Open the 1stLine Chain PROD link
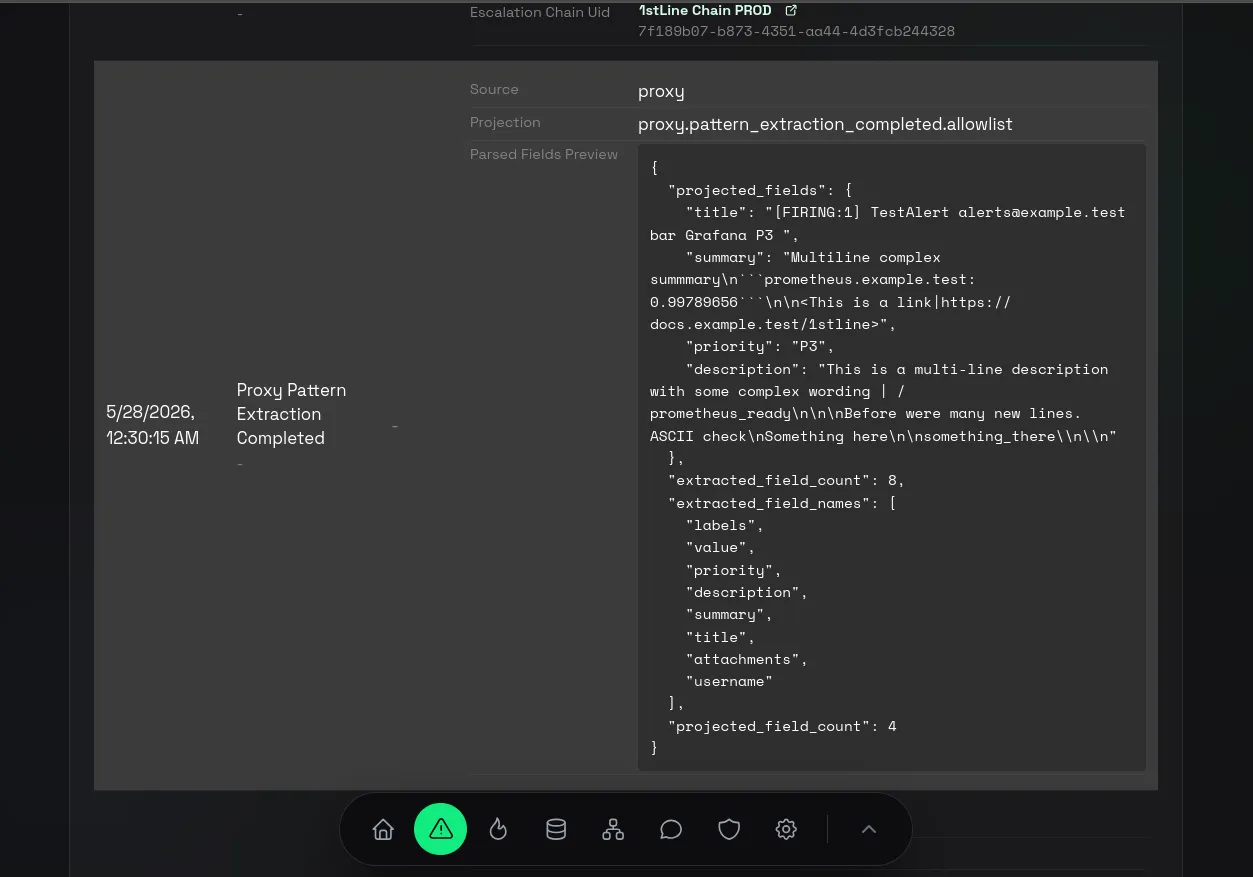The image size is (1253, 877). click(x=705, y=10)
